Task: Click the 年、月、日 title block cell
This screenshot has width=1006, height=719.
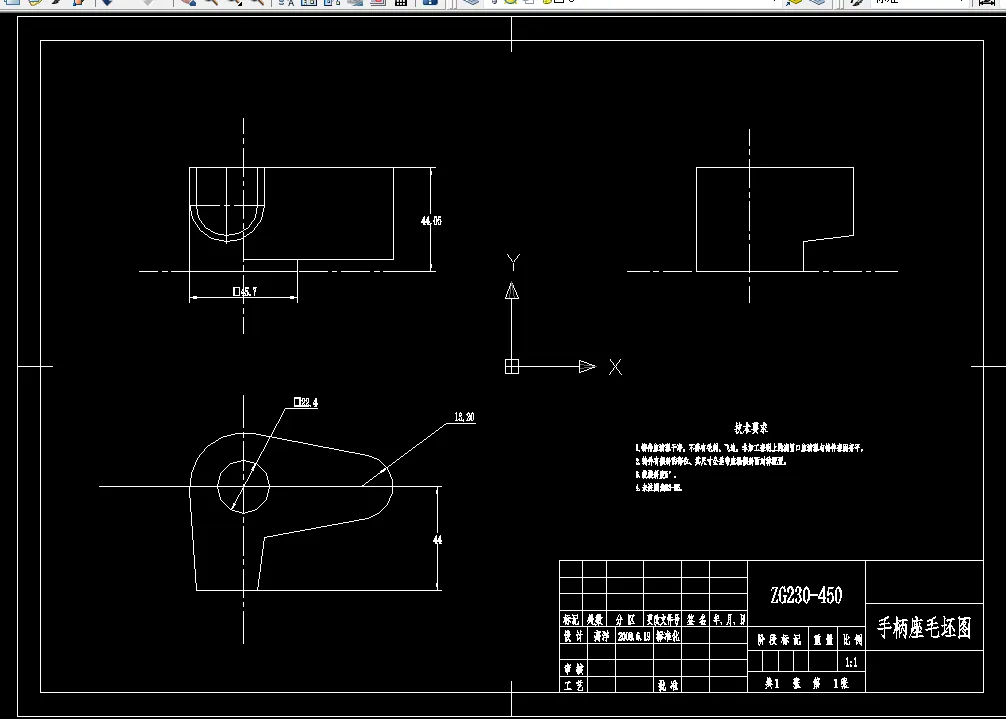Action: coord(728,619)
